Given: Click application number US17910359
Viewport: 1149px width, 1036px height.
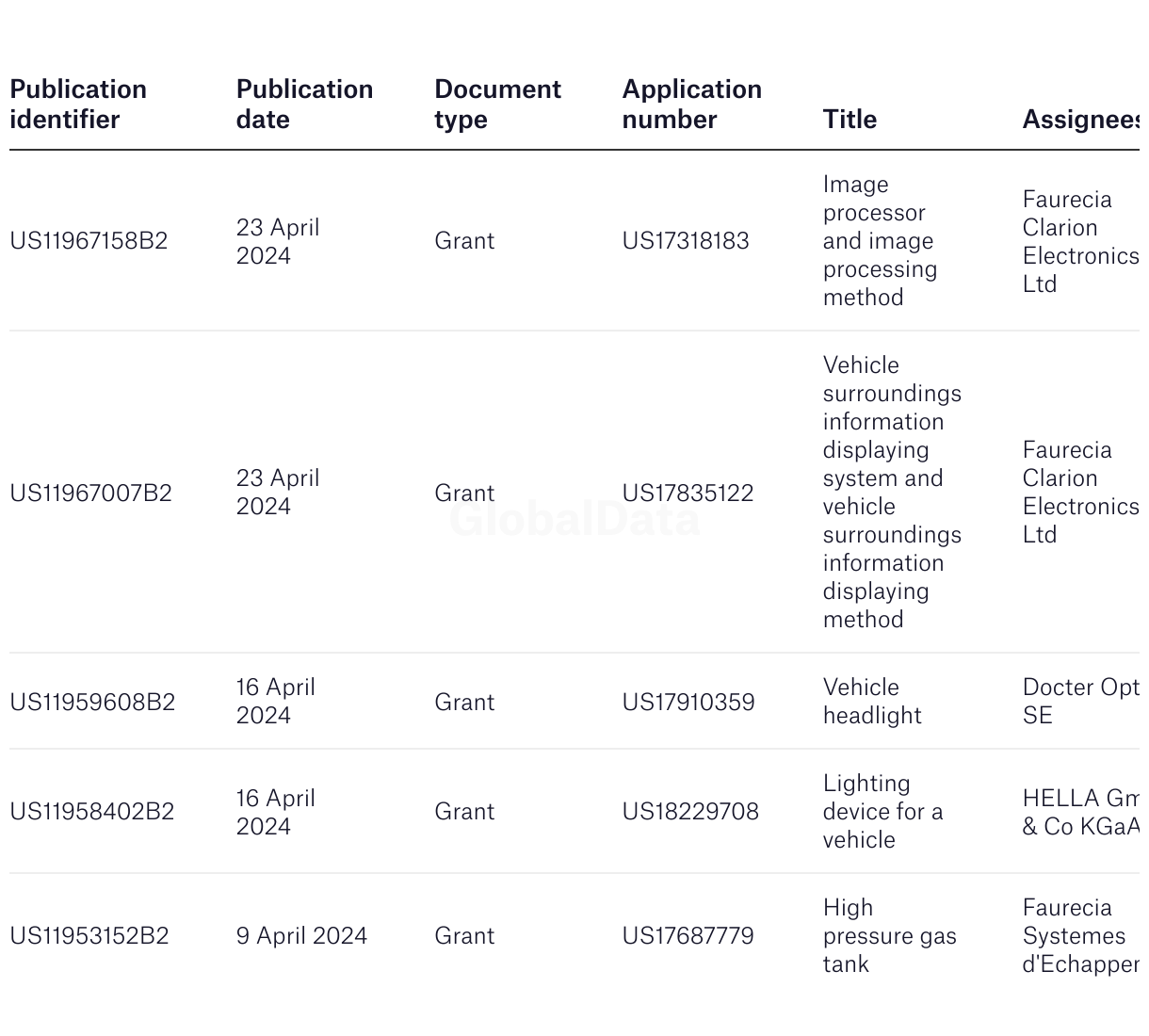Looking at the screenshot, I should pos(688,703).
